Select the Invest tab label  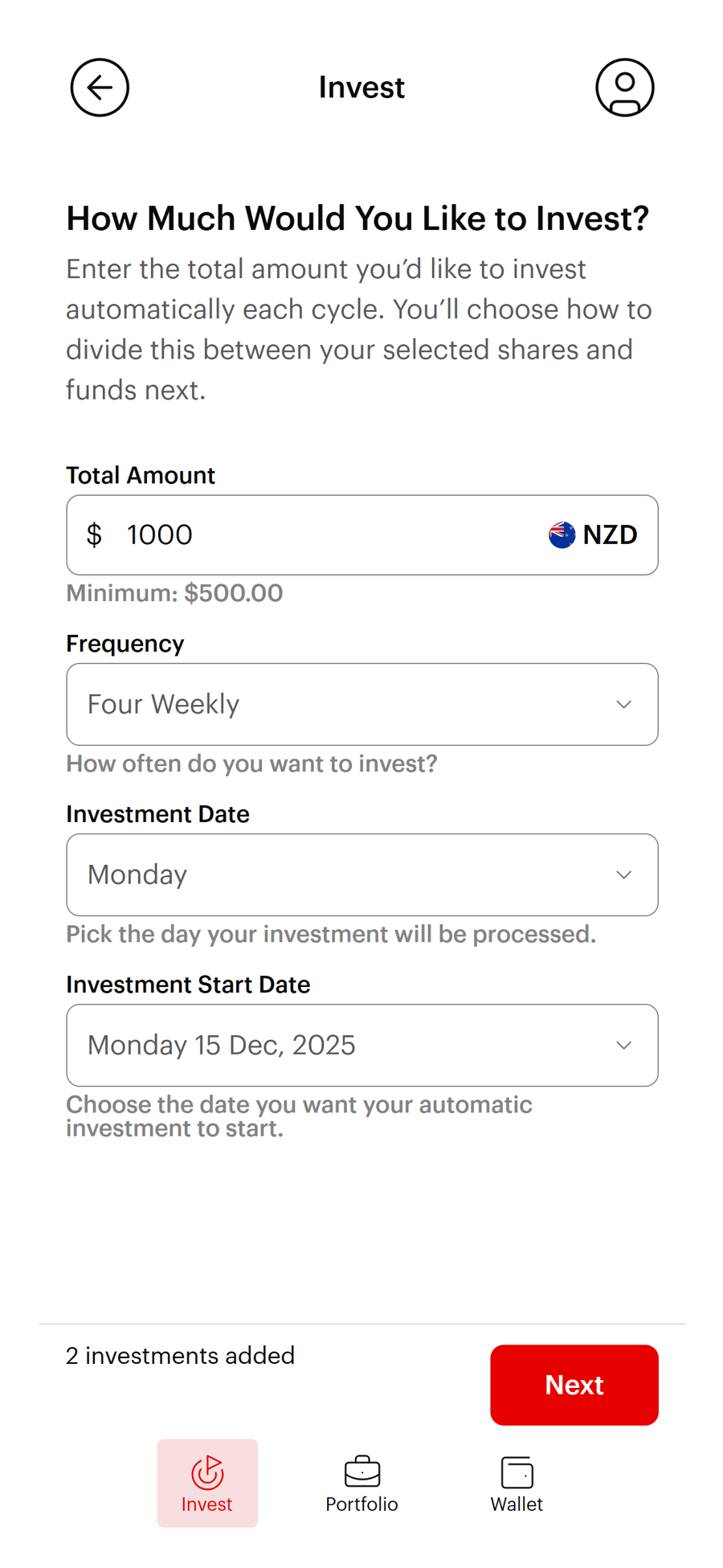point(206,1505)
